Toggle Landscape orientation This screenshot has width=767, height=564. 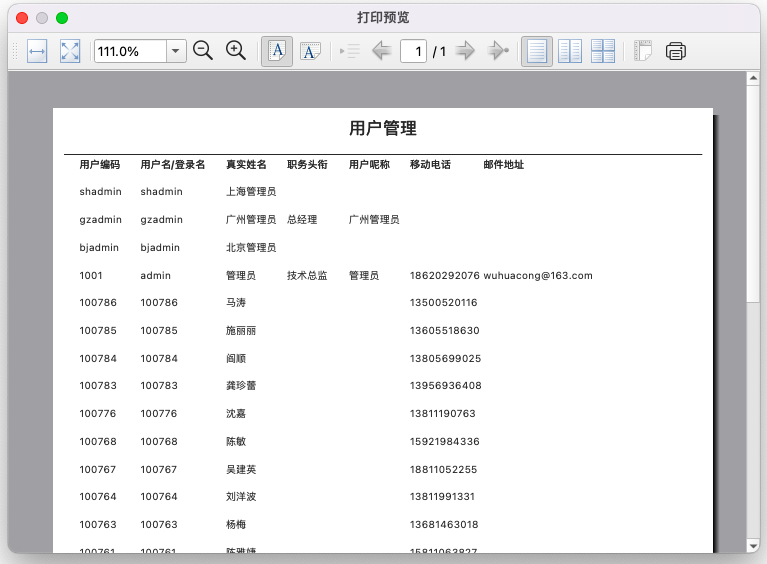pyautogui.click(x=310, y=51)
